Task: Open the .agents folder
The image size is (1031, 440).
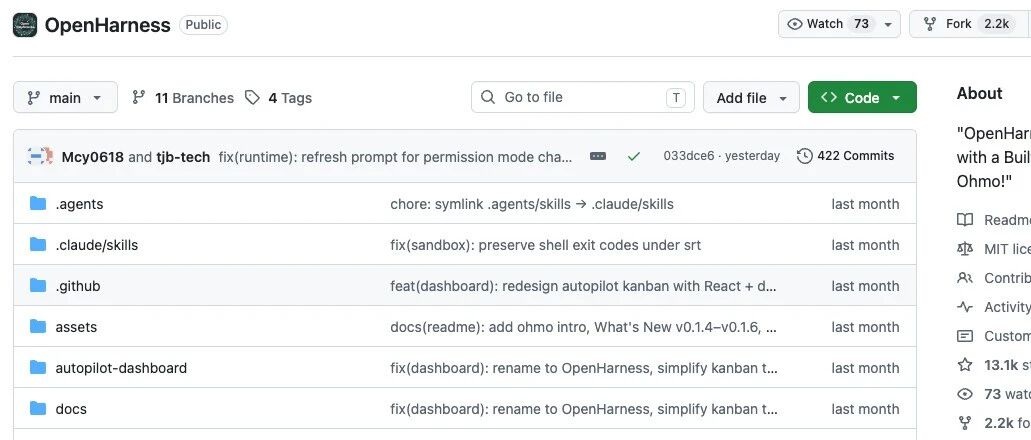Action: pyautogui.click(x=79, y=205)
